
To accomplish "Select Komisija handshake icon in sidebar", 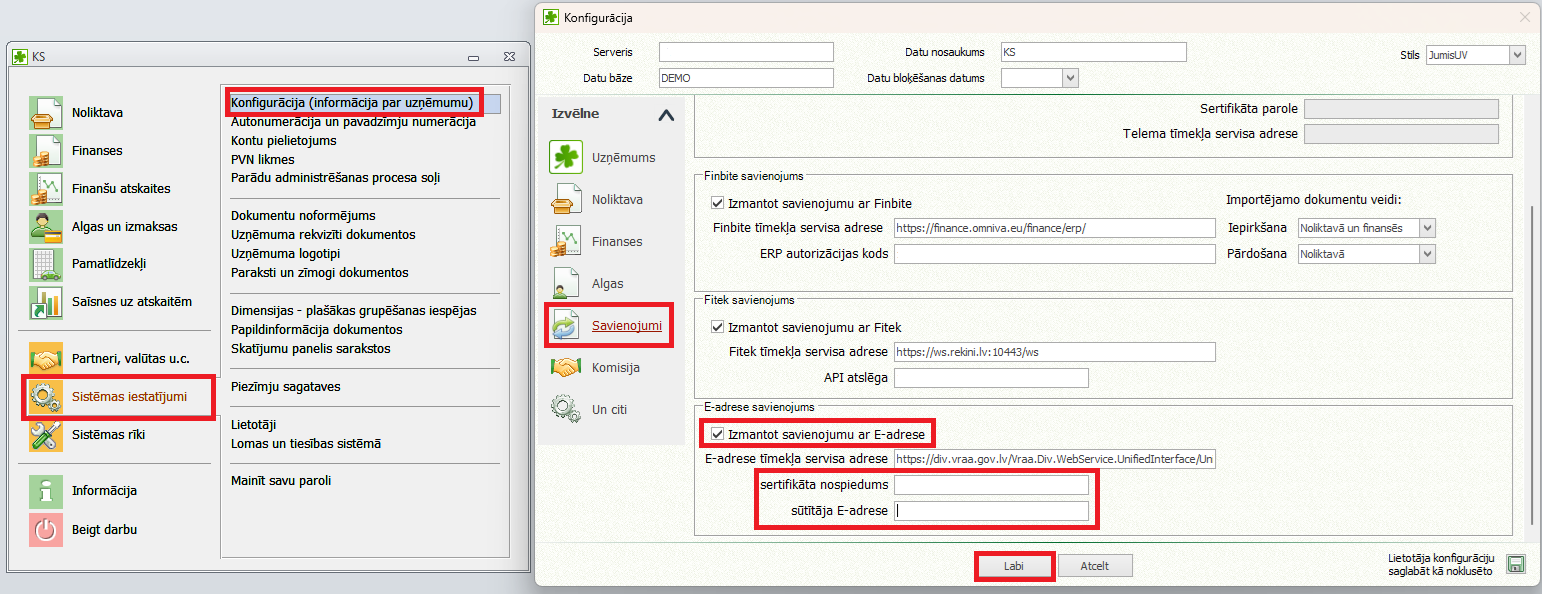I will [x=566, y=368].
